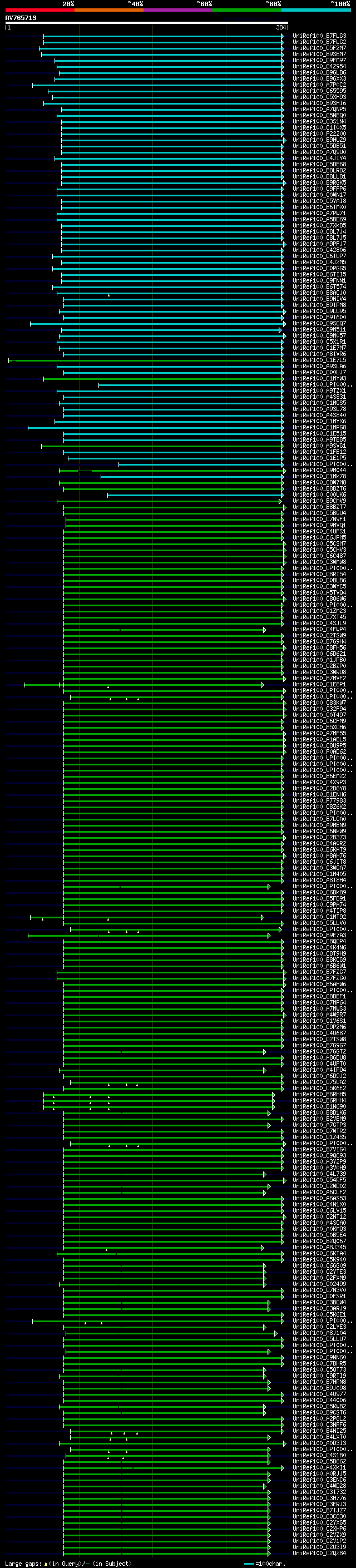Select the UniRef100_B9GLB6 hit label
The image size is (356, 1568).
point(319,72)
